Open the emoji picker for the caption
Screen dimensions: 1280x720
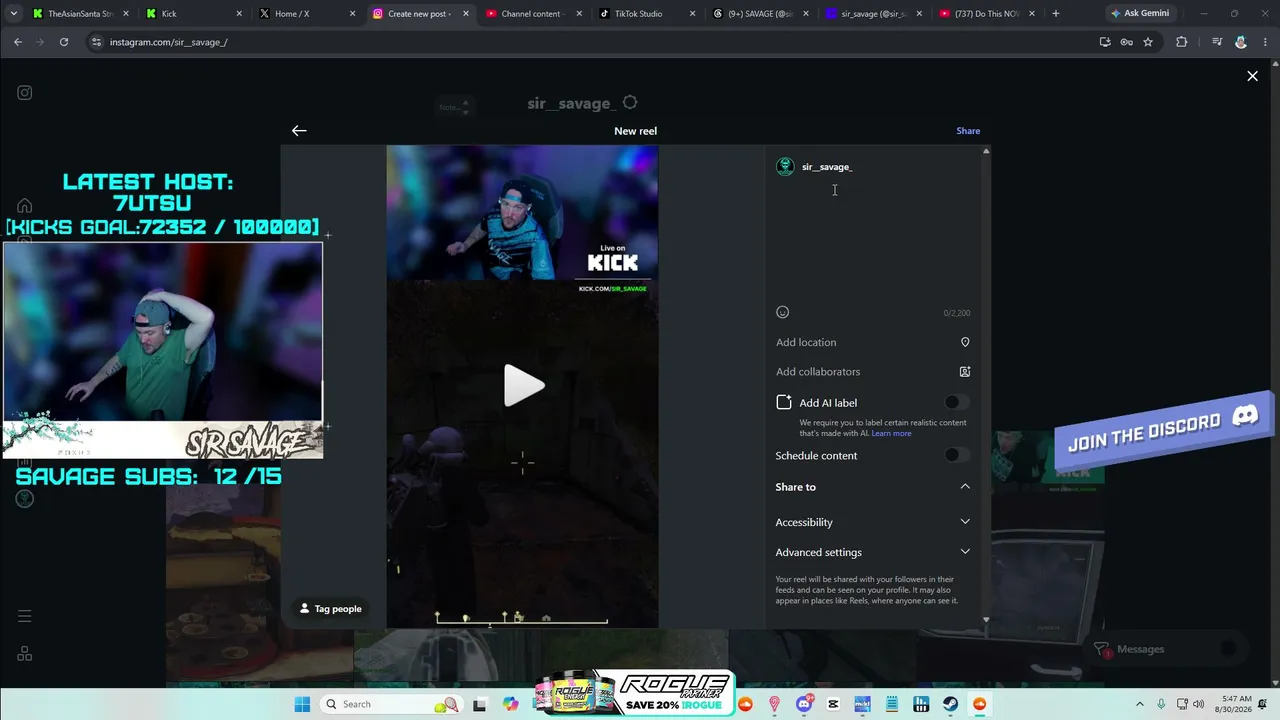(x=783, y=312)
